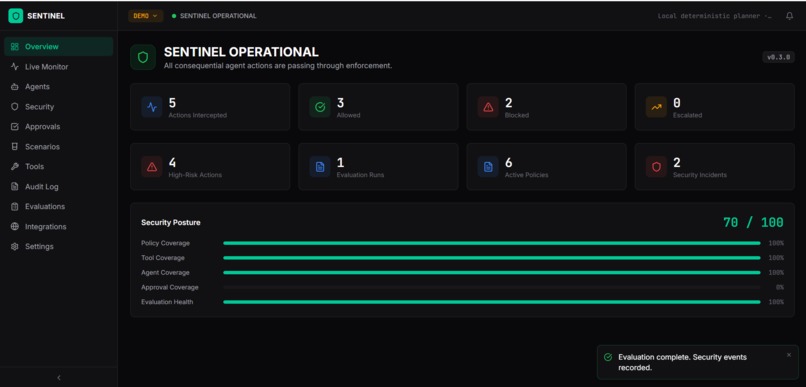Open Approvals in sidebar
The height and width of the screenshot is (387, 806).
pyautogui.click(x=59, y=126)
